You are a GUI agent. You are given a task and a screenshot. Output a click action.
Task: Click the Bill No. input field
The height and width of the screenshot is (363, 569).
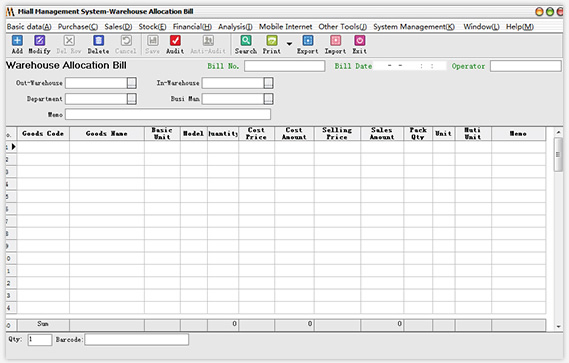tap(284, 66)
